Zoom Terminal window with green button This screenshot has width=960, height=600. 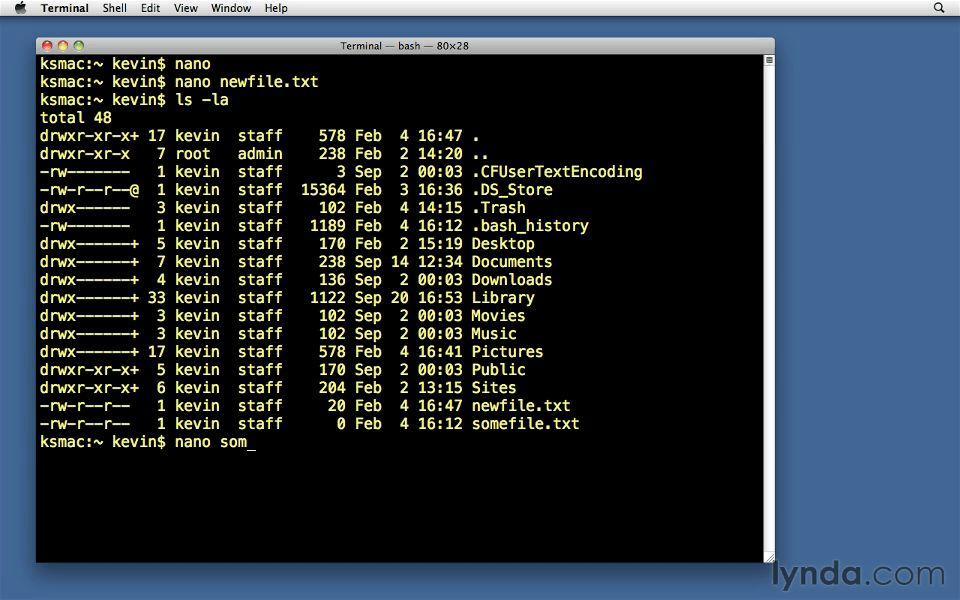[78, 46]
